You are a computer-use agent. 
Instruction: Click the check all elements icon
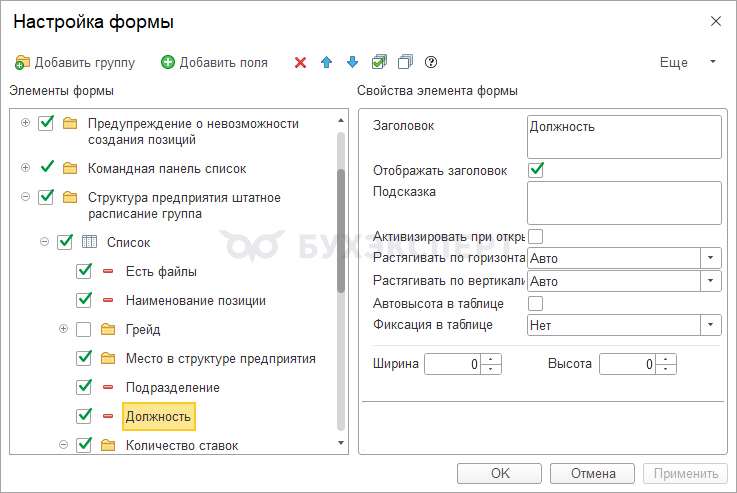tap(379, 63)
